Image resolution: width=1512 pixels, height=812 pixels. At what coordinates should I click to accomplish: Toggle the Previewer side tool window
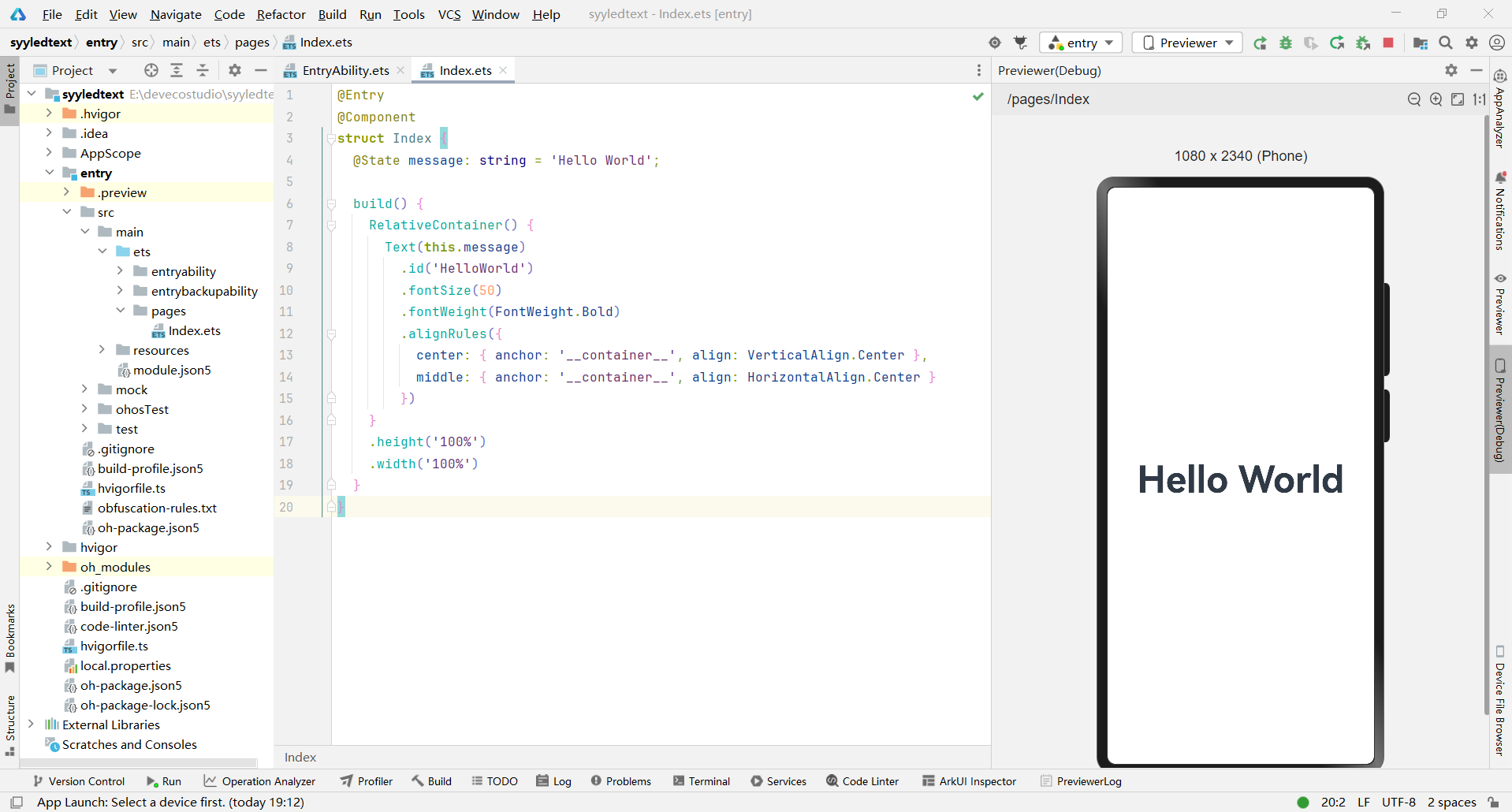[x=1500, y=304]
